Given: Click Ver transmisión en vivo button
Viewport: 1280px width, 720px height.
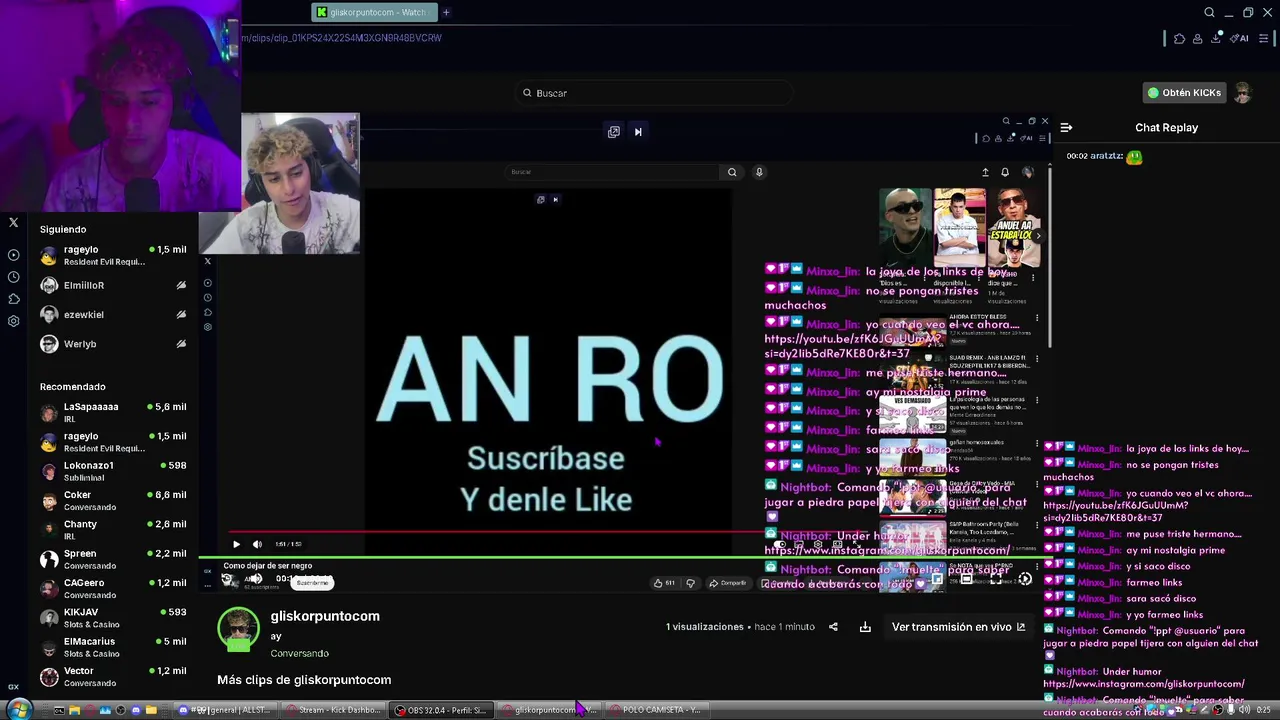Looking at the screenshot, I should (x=958, y=627).
